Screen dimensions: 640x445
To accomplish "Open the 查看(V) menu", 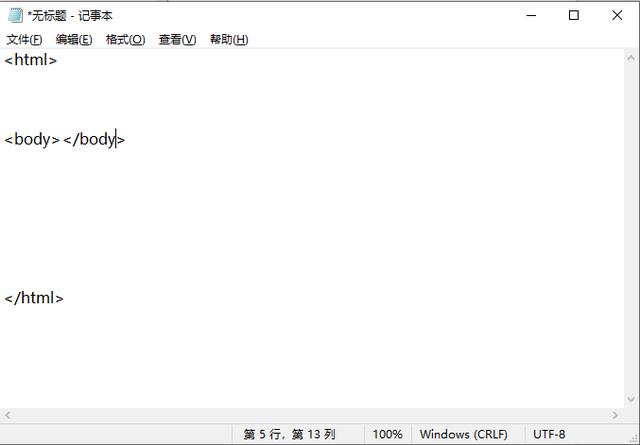I will coord(177,40).
